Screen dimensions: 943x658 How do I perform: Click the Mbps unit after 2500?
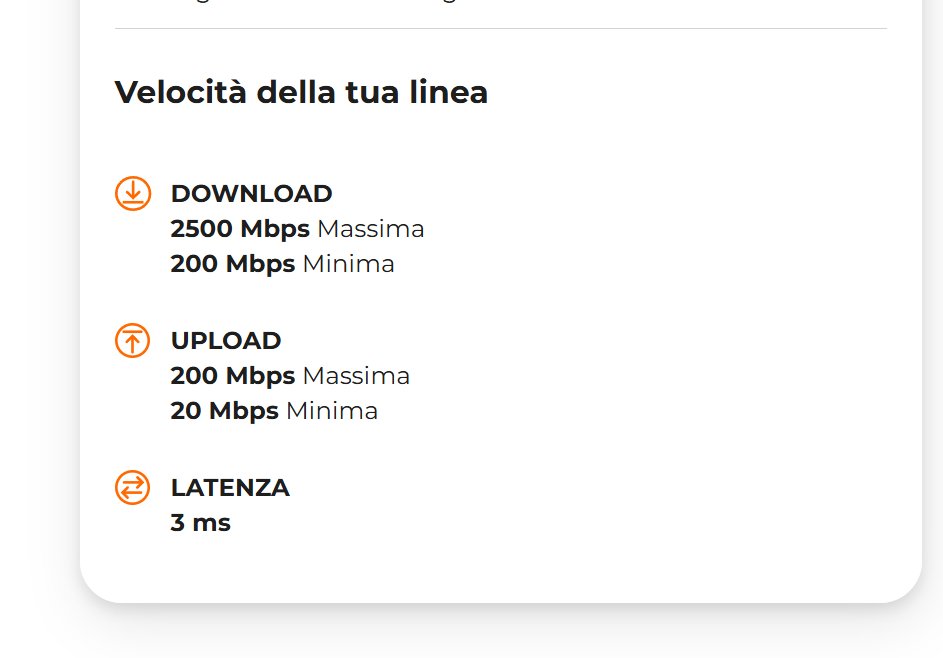tap(275, 230)
